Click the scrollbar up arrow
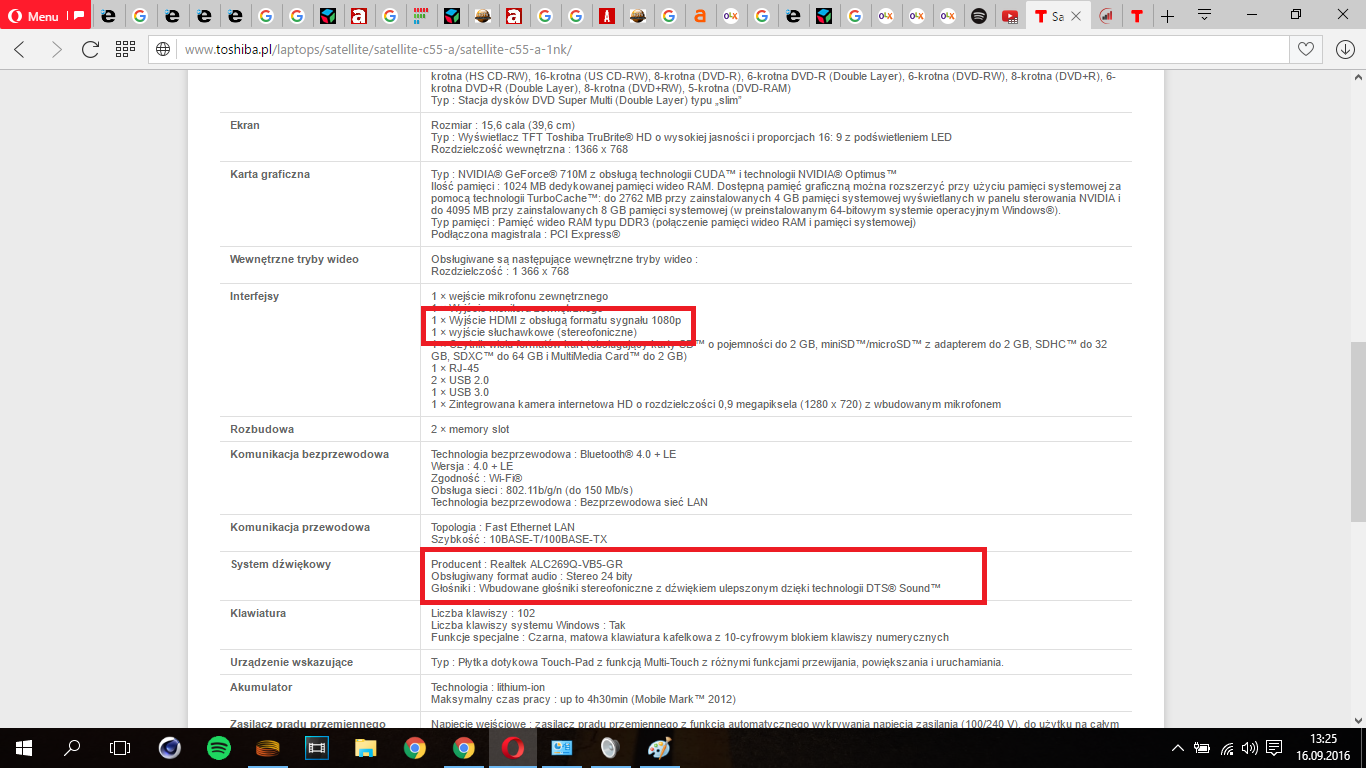The image size is (1366, 768). (x=1357, y=76)
